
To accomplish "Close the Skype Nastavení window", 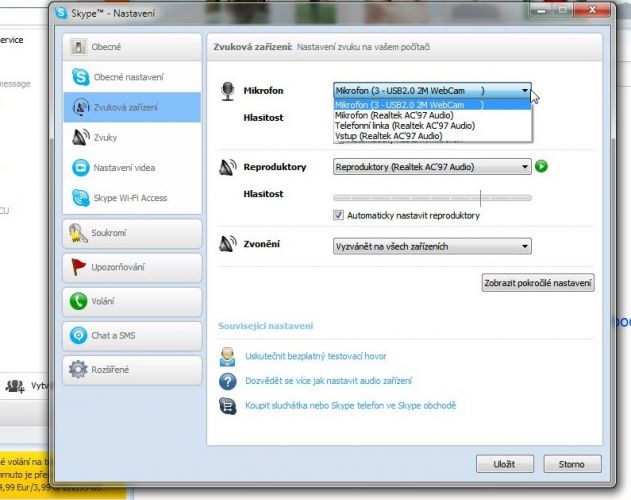I will (x=592, y=10).
